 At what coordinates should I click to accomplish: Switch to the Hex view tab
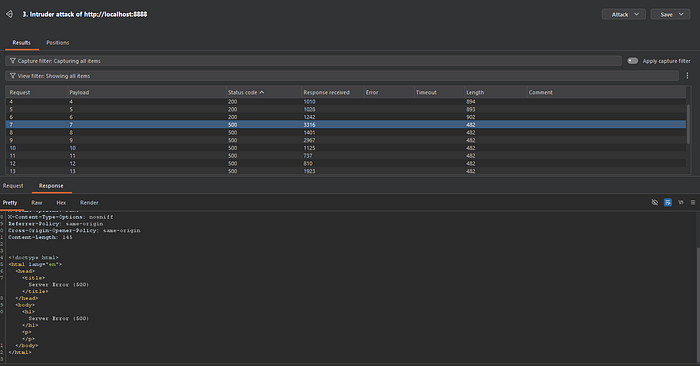point(61,203)
